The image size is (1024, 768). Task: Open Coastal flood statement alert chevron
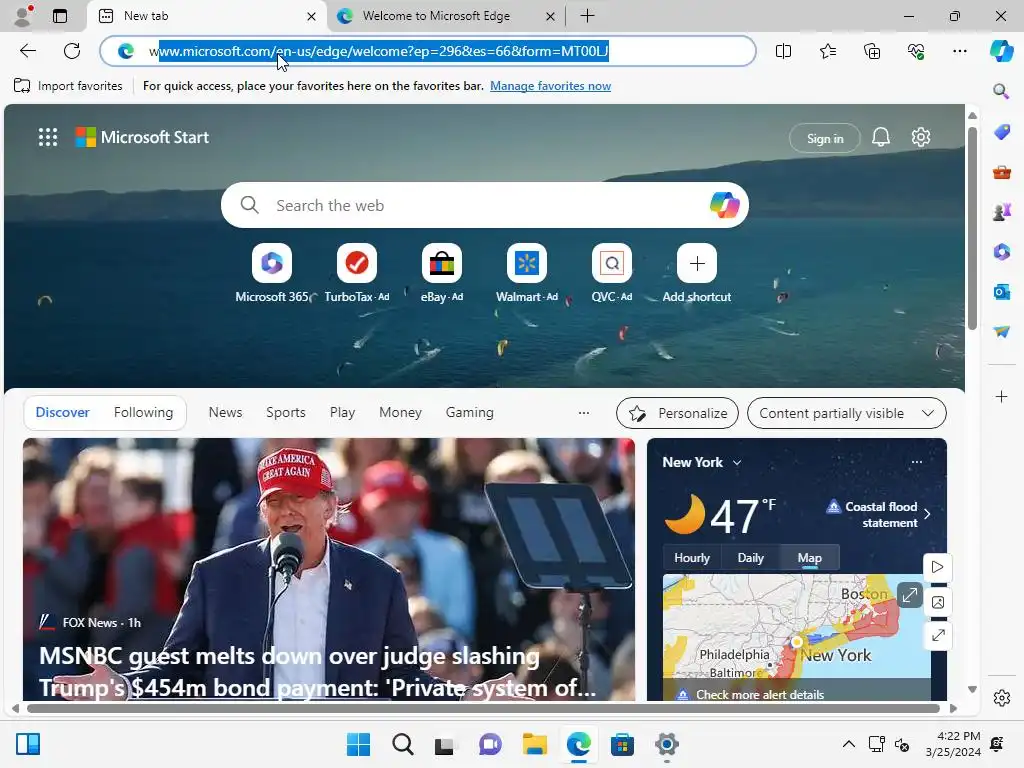(x=927, y=514)
